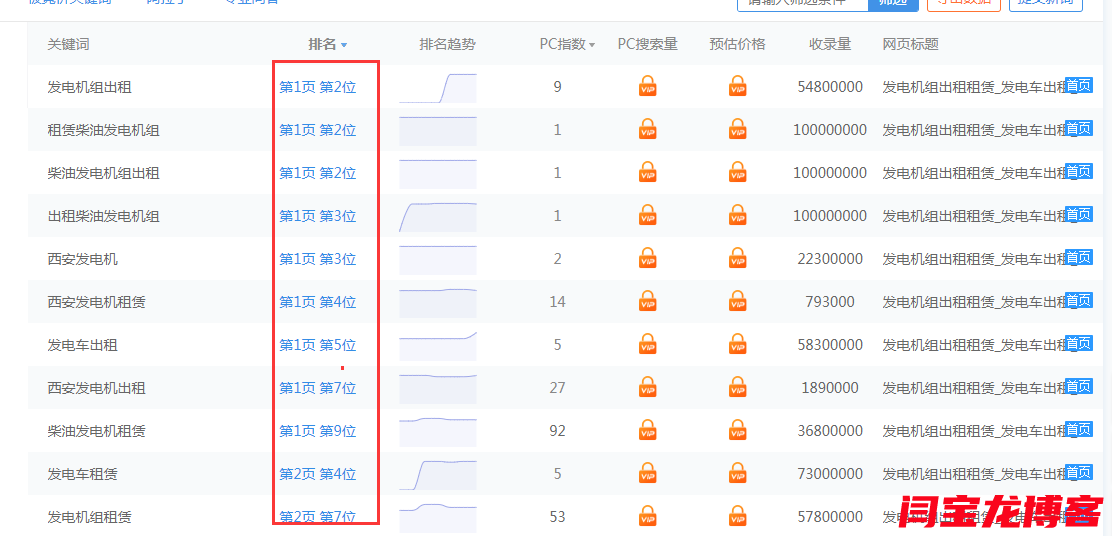Viewport: 1112px width, 536px height.
Task: Select the keyword 发电机组租赁
Action: coord(89,517)
